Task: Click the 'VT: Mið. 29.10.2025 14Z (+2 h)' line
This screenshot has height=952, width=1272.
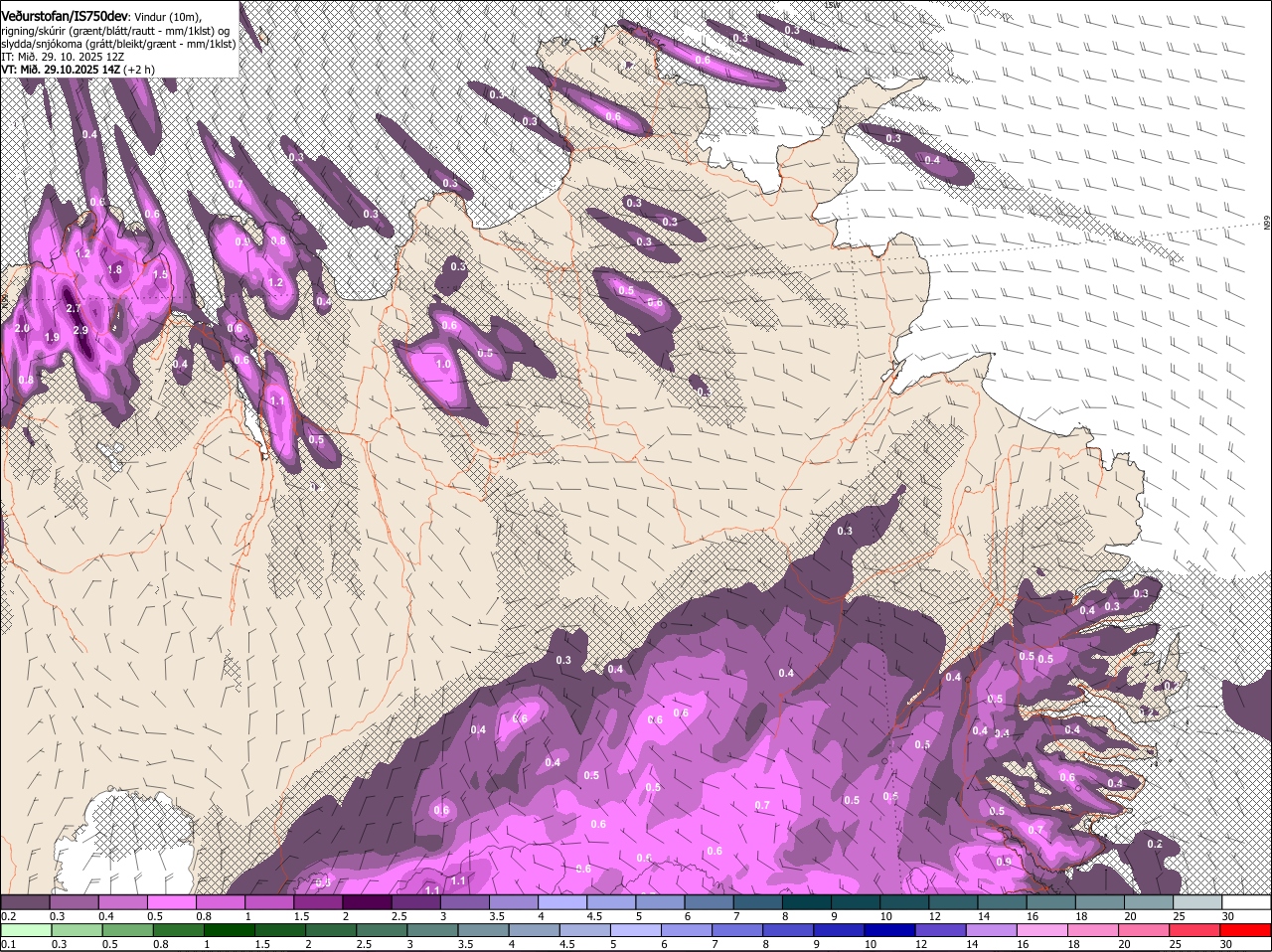Action: tap(78, 70)
